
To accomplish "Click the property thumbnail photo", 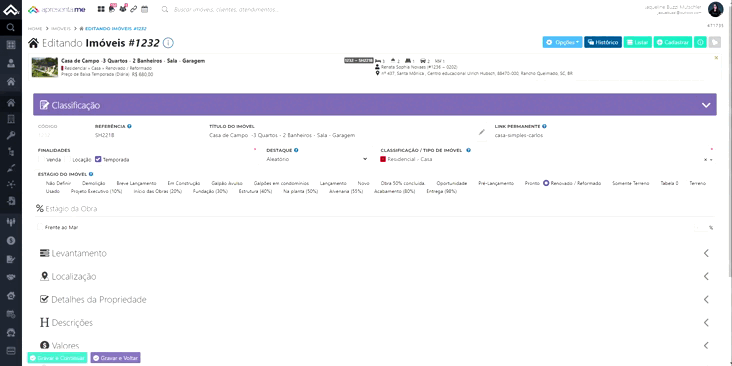I will pos(45,67).
